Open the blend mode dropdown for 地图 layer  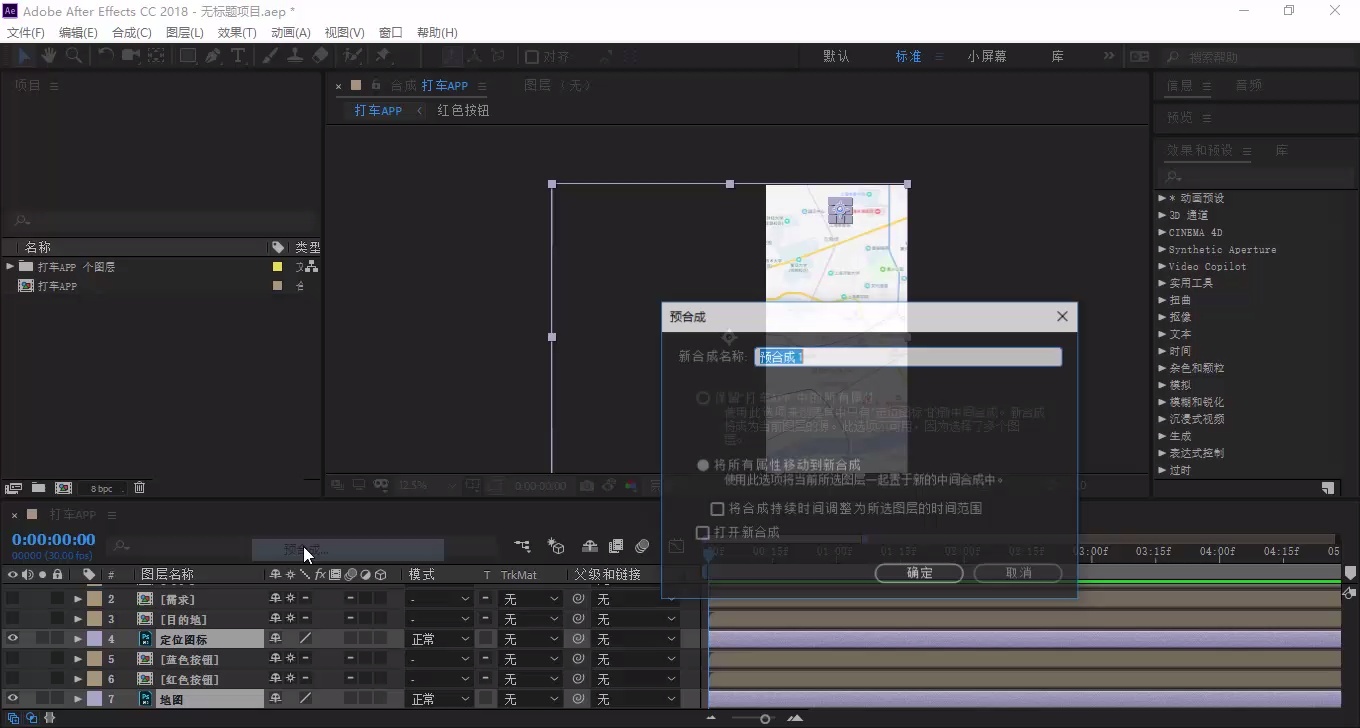[x=437, y=698]
